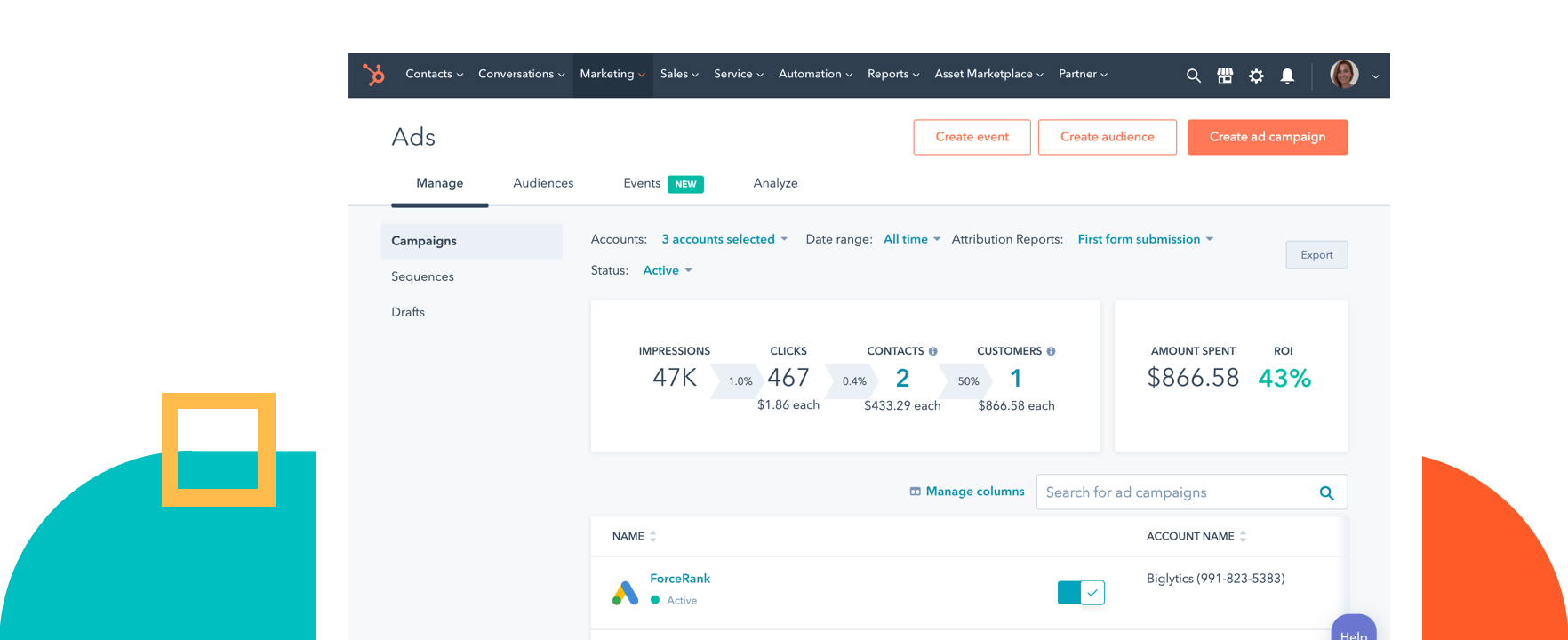Click the Search for ad campaigns field
The image size is (1568, 640).
click(x=1192, y=492)
